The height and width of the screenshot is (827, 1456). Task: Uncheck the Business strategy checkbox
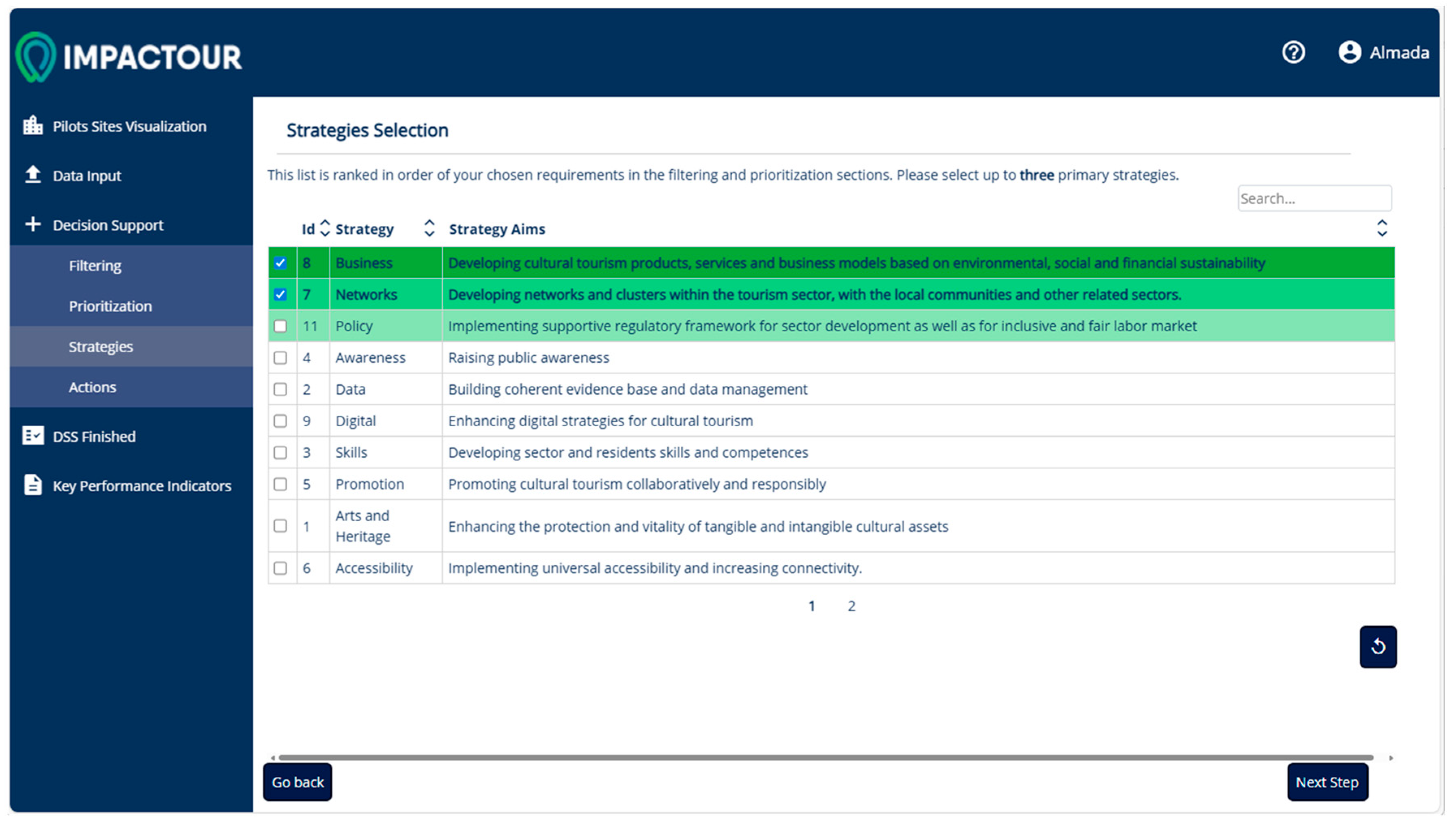280,263
